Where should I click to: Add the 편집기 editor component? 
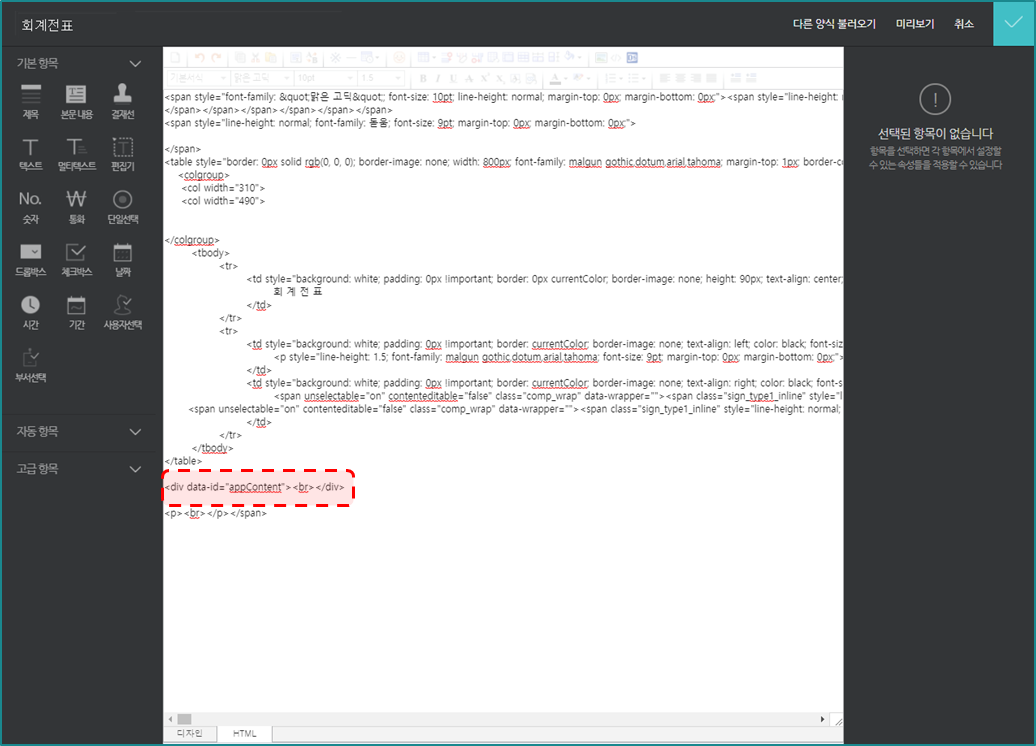(x=122, y=154)
